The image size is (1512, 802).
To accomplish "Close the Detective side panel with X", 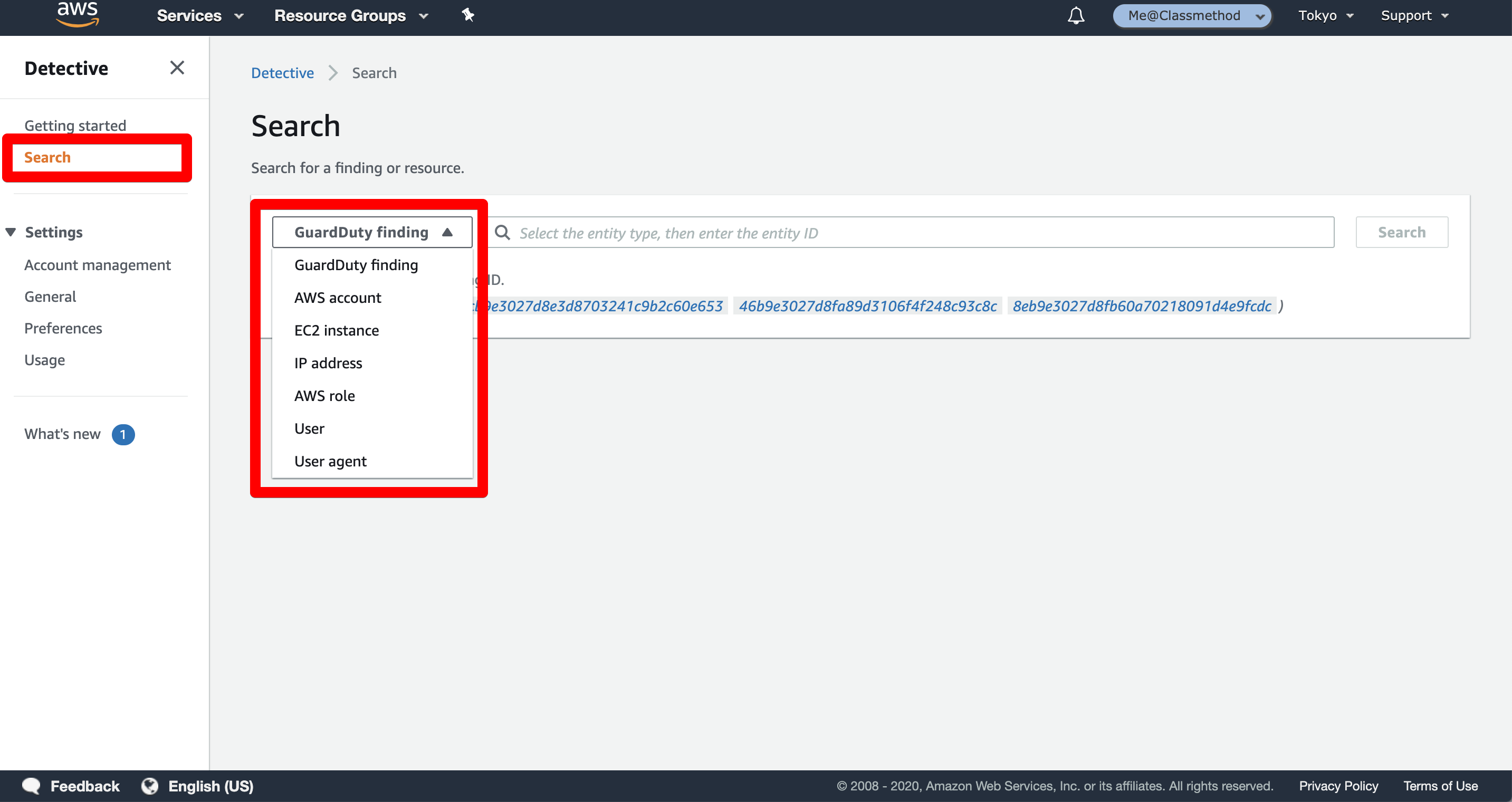I will pos(177,68).
